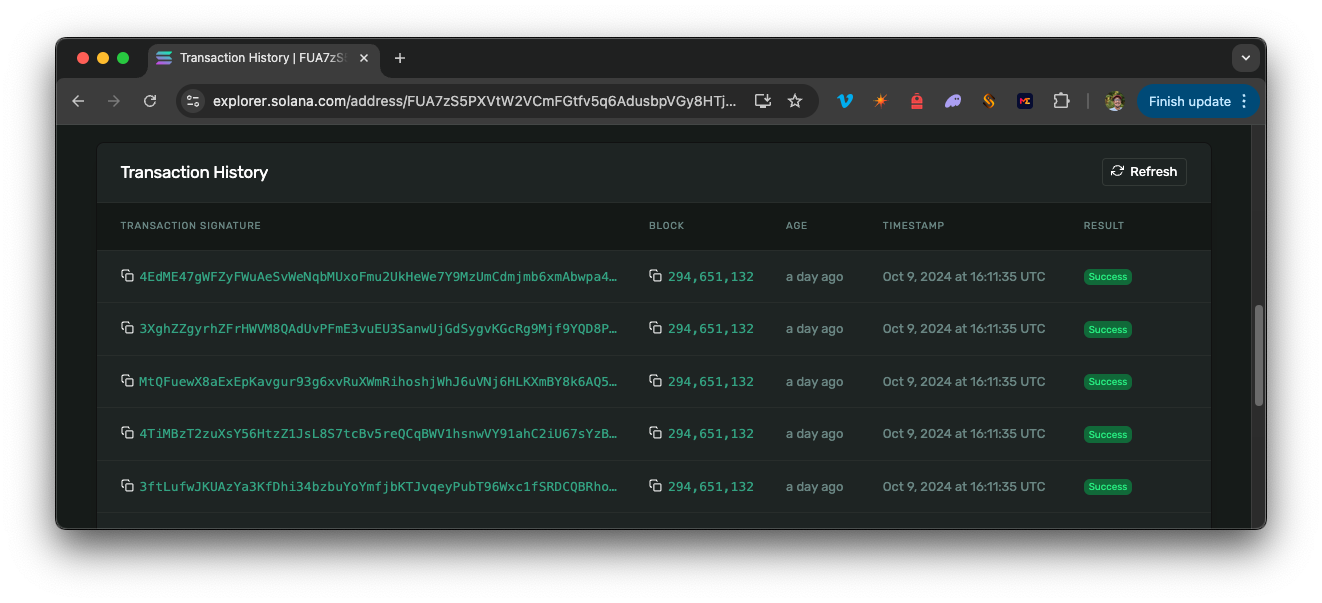Copy signature starting with 3XghZZgyrhZFr
This screenshot has height=603, width=1322.
[127, 328]
